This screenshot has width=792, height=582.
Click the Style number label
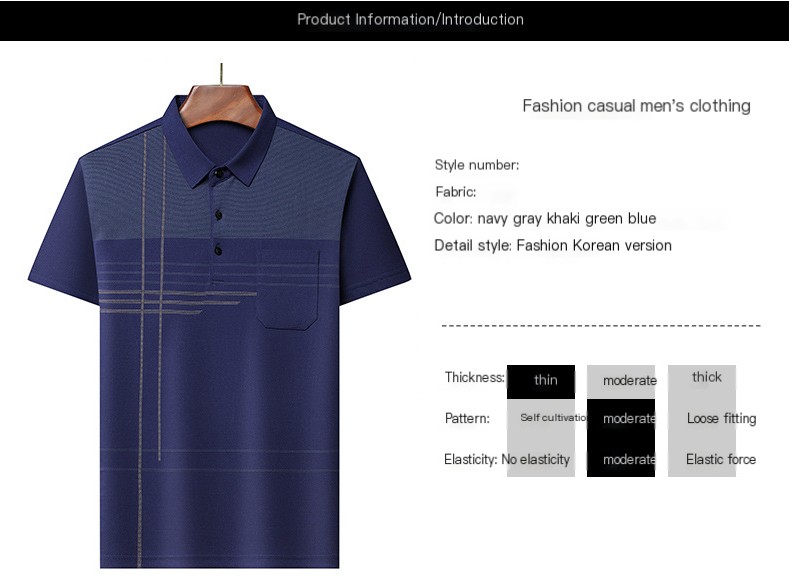pos(477,165)
